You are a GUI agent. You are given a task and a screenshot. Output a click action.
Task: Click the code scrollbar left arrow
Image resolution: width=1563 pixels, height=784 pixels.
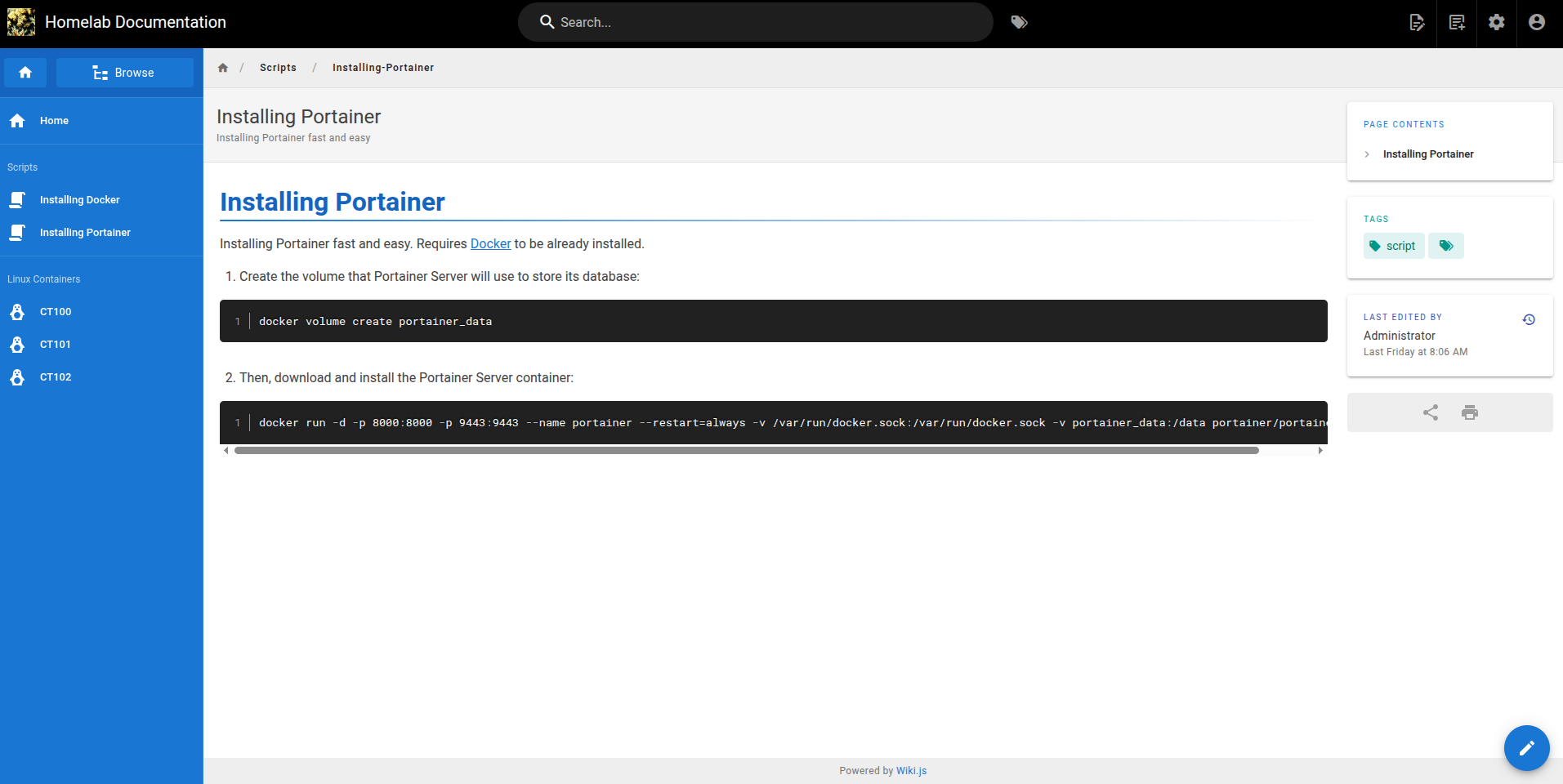(226, 451)
